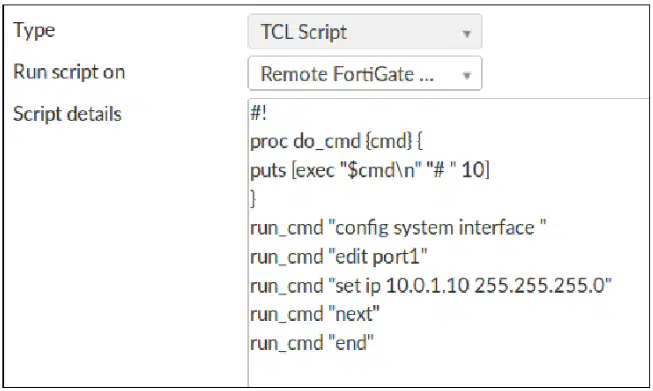The height and width of the screenshot is (391, 653).
Task: Click the closing brace line in the script
Action: tap(253, 198)
